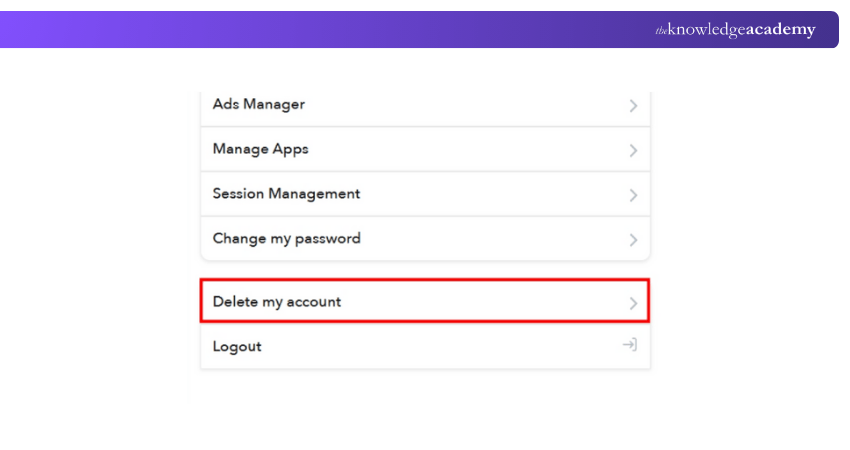Click the 'knowledge' word in the header logo
The height and width of the screenshot is (450, 850).
(x=706, y=30)
